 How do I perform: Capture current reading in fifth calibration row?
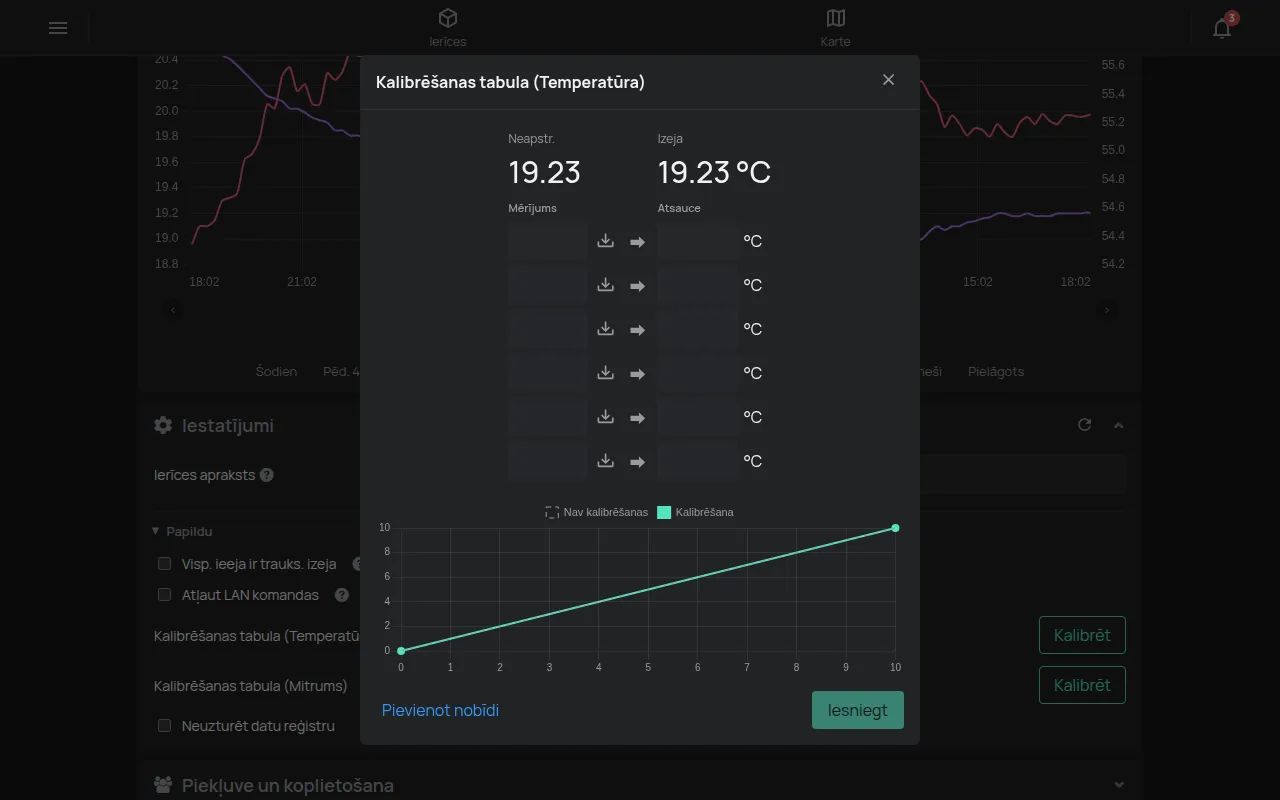click(x=605, y=417)
